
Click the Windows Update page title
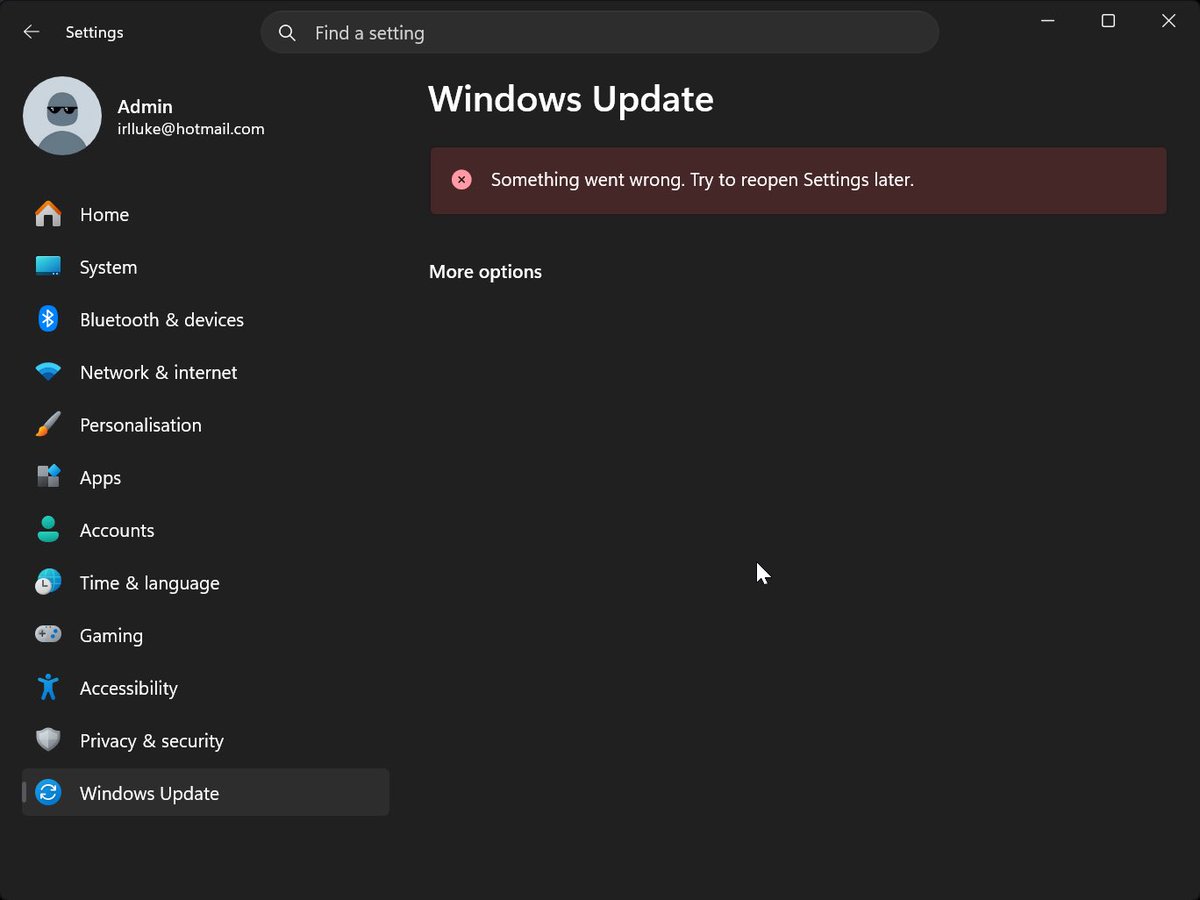coord(571,99)
